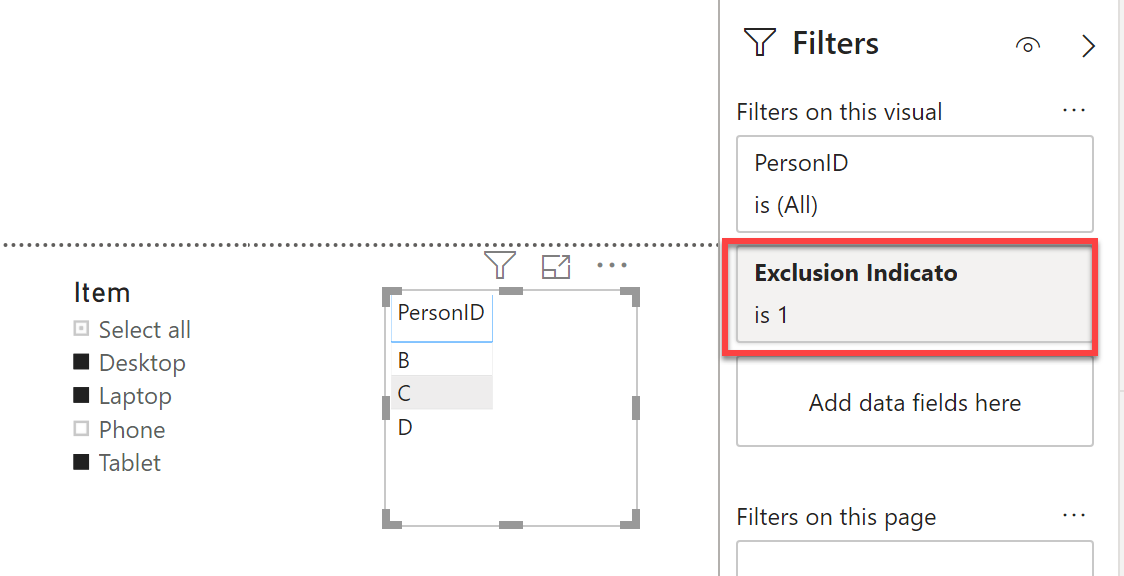The image size is (1124, 576).
Task: Open the visual's More options ellipsis
Action: (x=611, y=266)
